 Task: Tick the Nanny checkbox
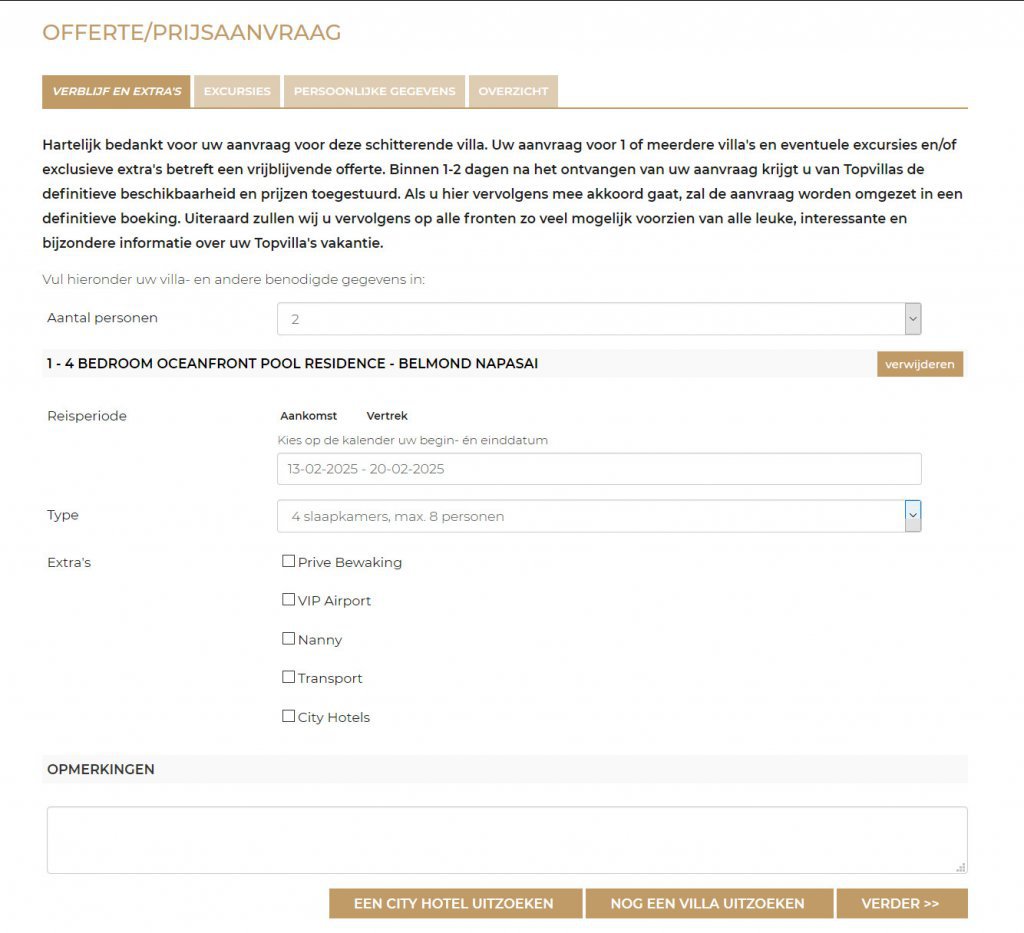(x=288, y=639)
